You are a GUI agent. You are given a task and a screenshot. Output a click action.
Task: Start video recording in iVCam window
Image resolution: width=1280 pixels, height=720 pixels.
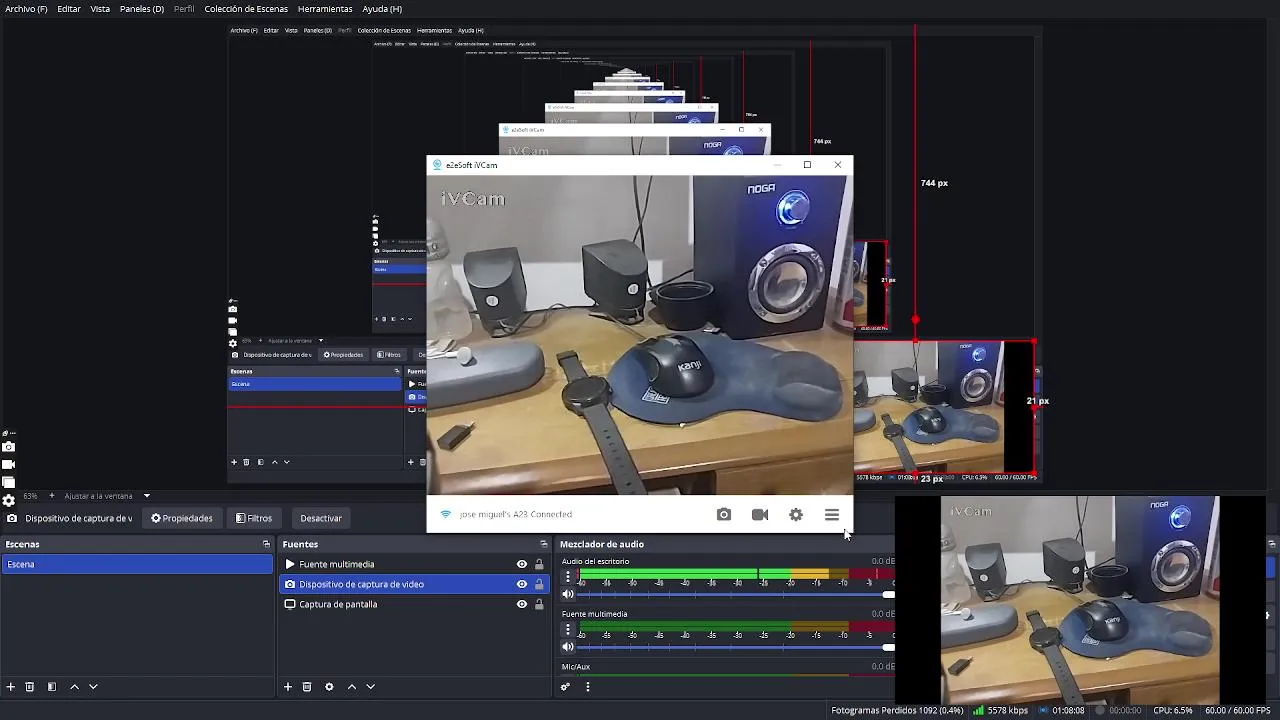point(760,514)
